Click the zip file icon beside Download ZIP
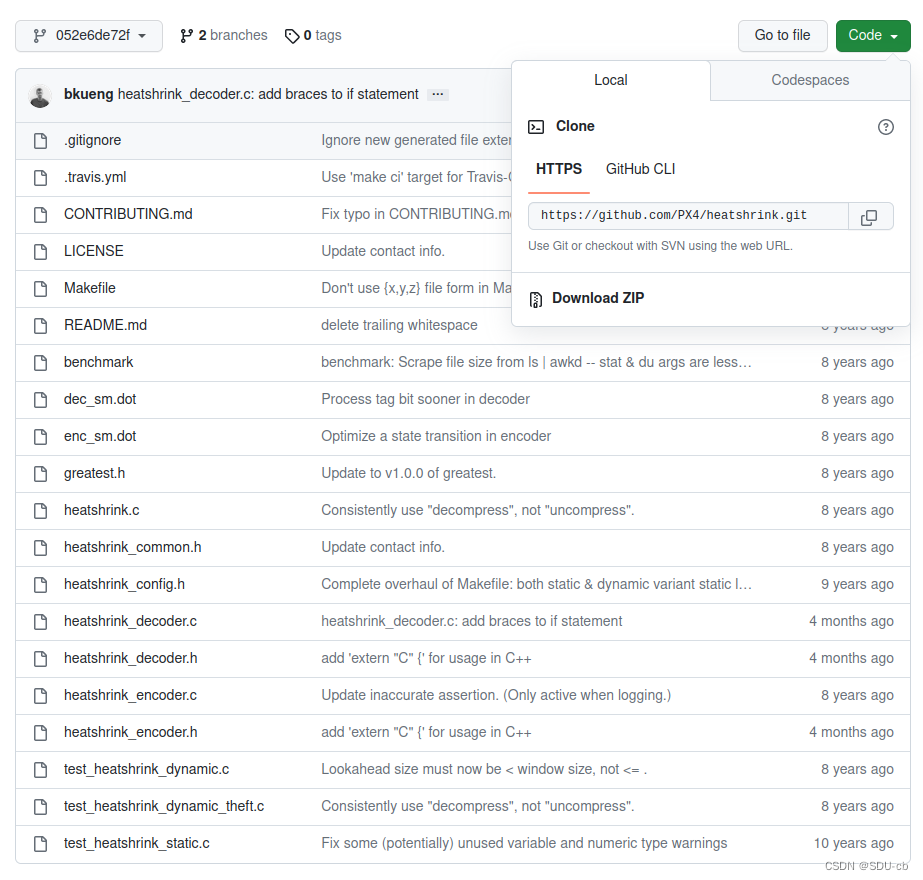 coord(536,300)
